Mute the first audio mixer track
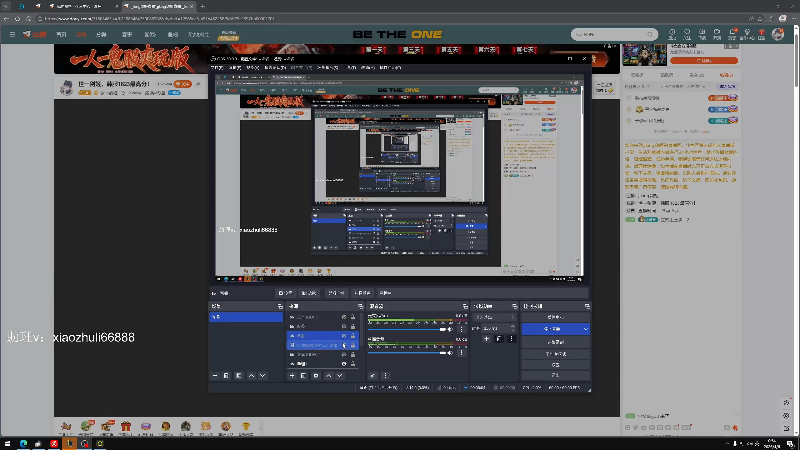Viewport: 800px width, 450px height. point(450,330)
